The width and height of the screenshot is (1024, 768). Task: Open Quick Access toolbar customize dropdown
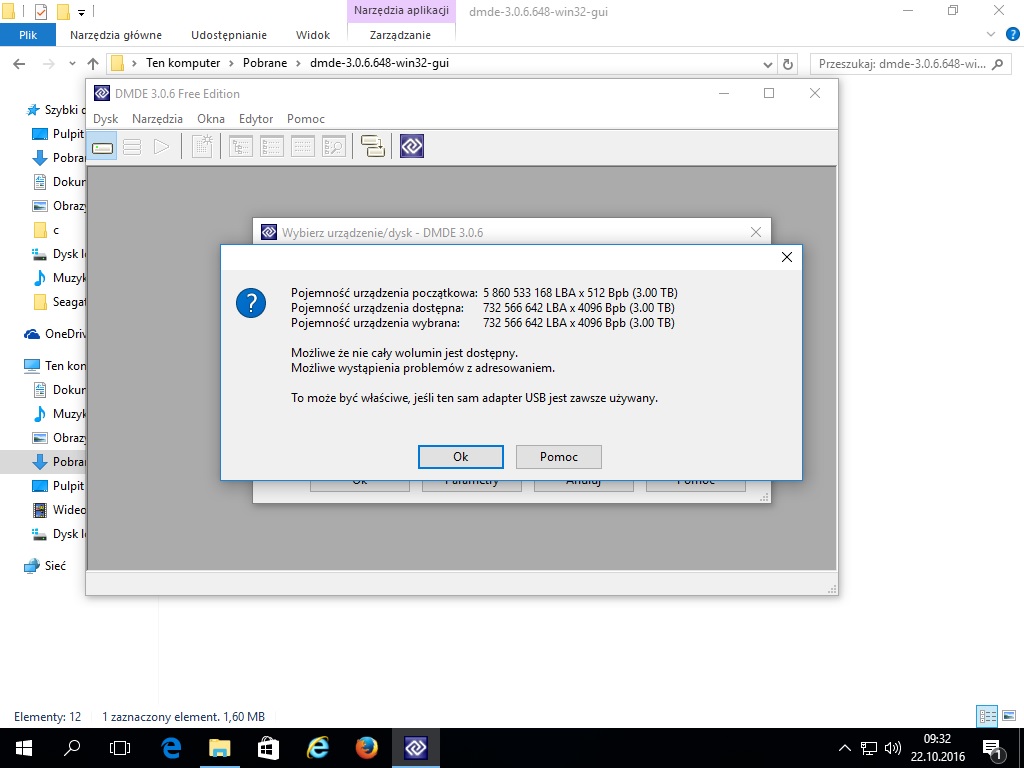[81, 12]
